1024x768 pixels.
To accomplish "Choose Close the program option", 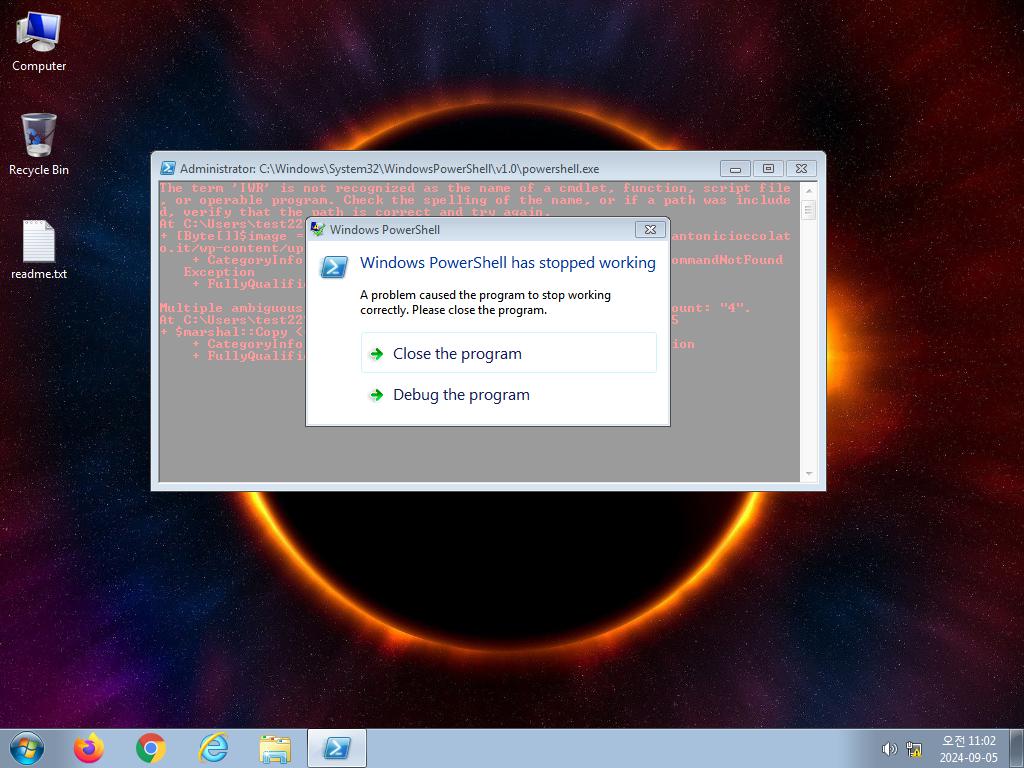I will (x=508, y=353).
